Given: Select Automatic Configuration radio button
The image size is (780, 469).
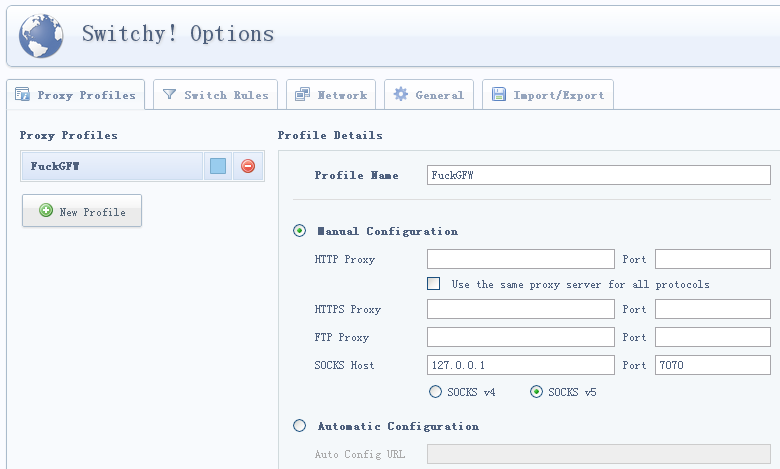Looking at the screenshot, I should 299,426.
